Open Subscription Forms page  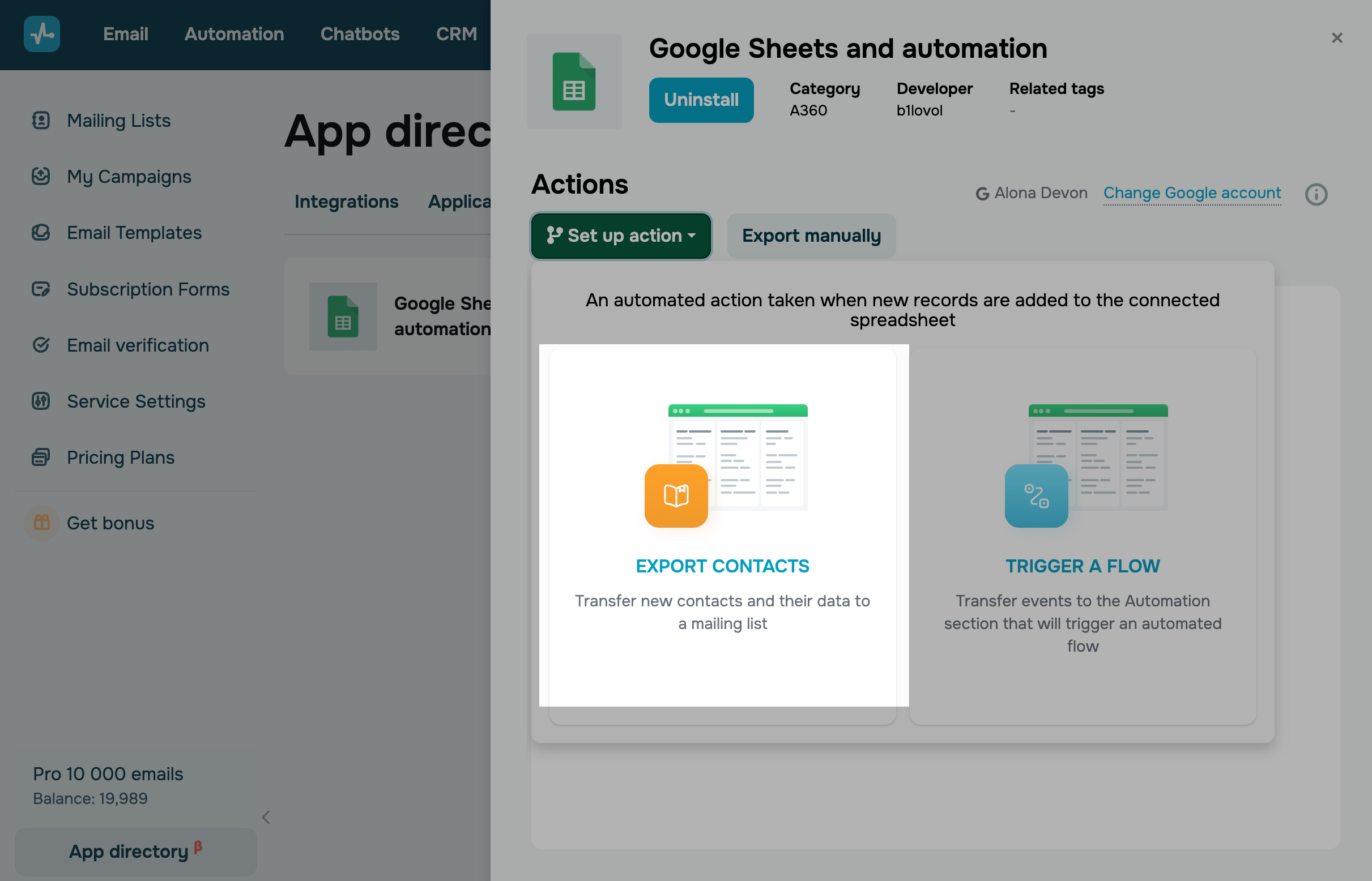[x=148, y=289]
